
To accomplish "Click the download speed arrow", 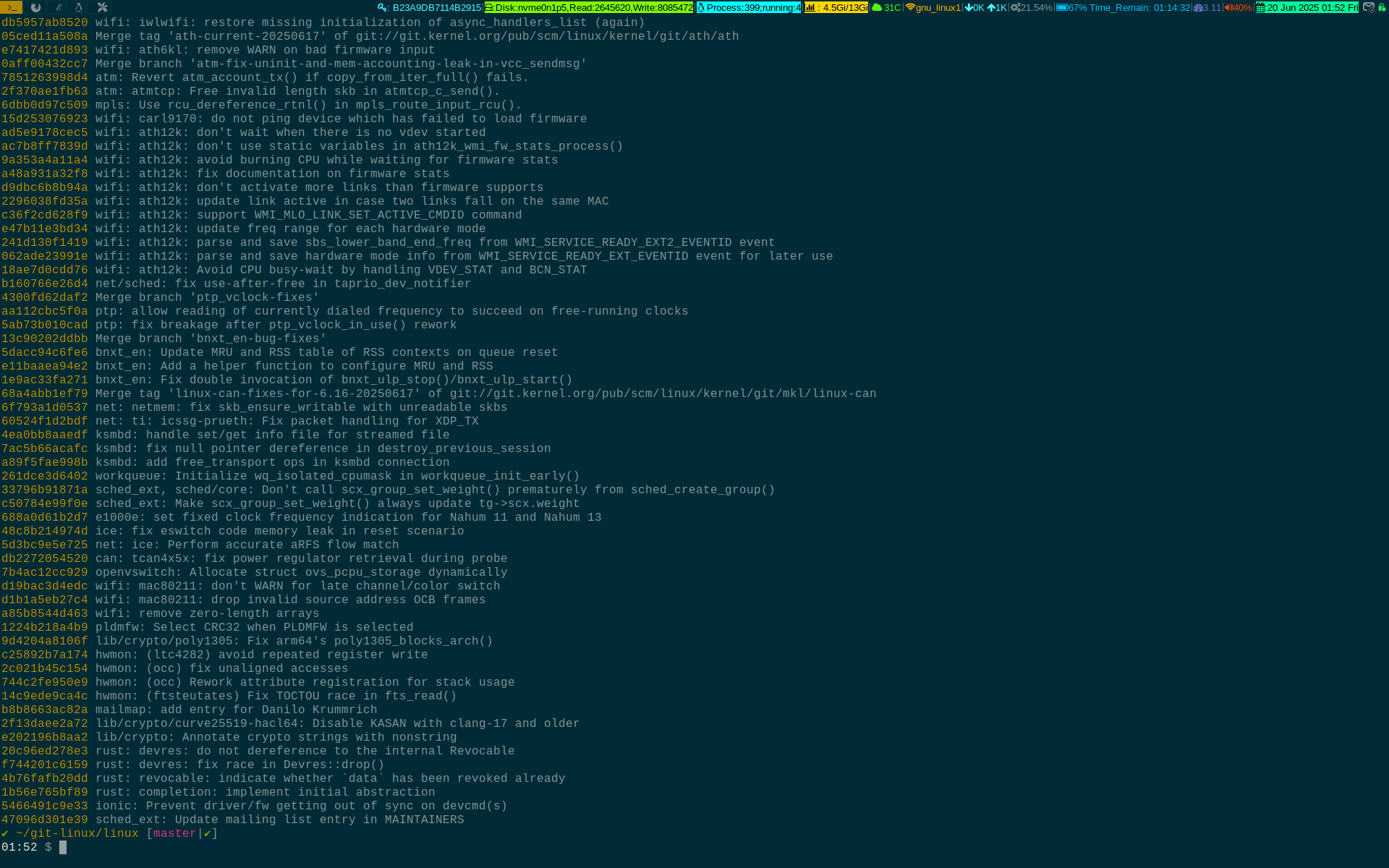I will click(969, 7).
